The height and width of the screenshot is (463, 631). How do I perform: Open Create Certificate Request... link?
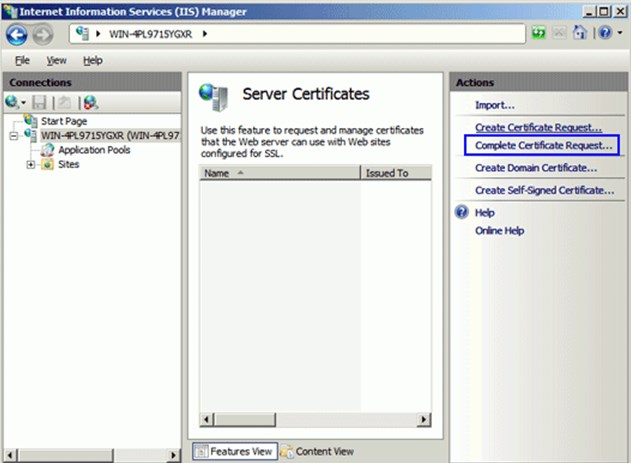point(538,128)
